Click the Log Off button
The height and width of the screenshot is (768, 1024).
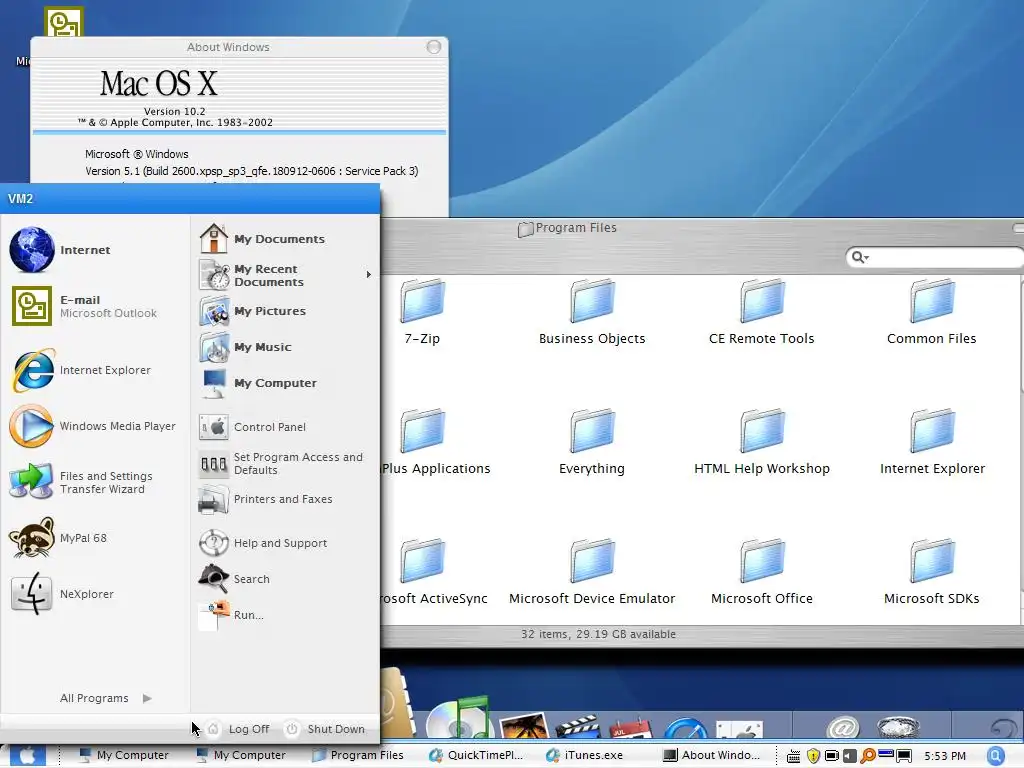pos(239,729)
